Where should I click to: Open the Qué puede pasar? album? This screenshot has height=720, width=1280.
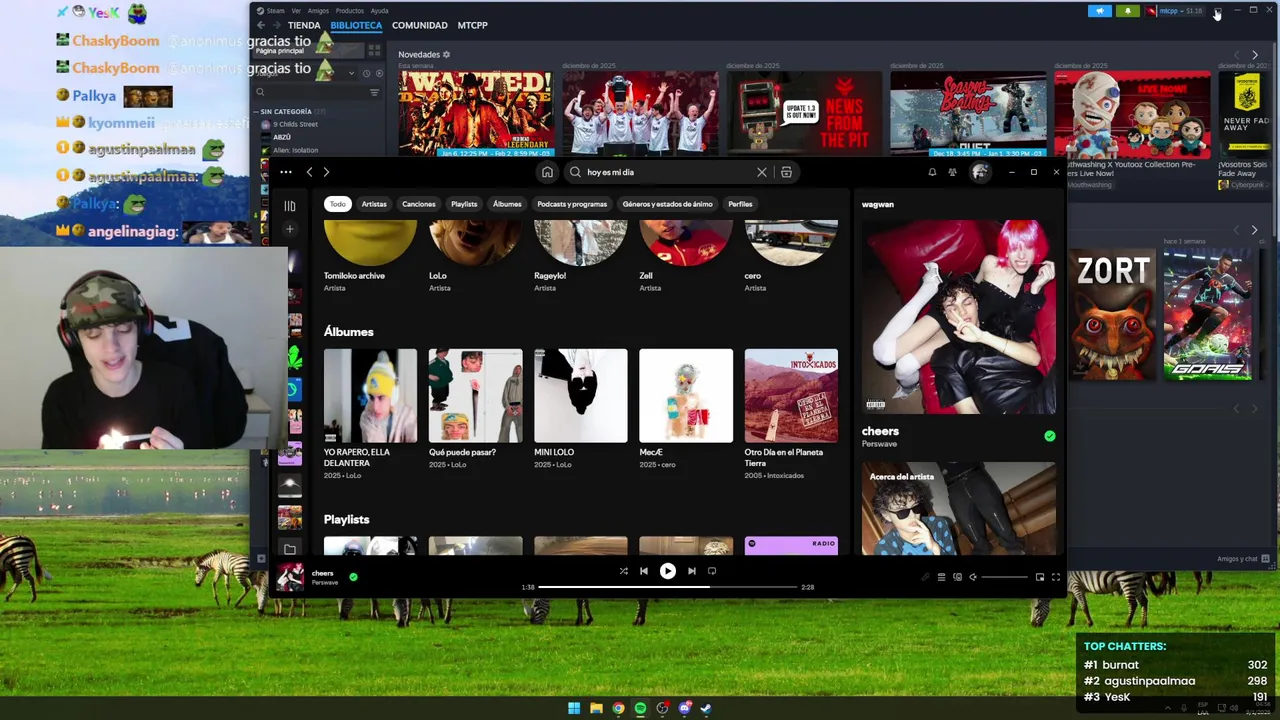(475, 396)
